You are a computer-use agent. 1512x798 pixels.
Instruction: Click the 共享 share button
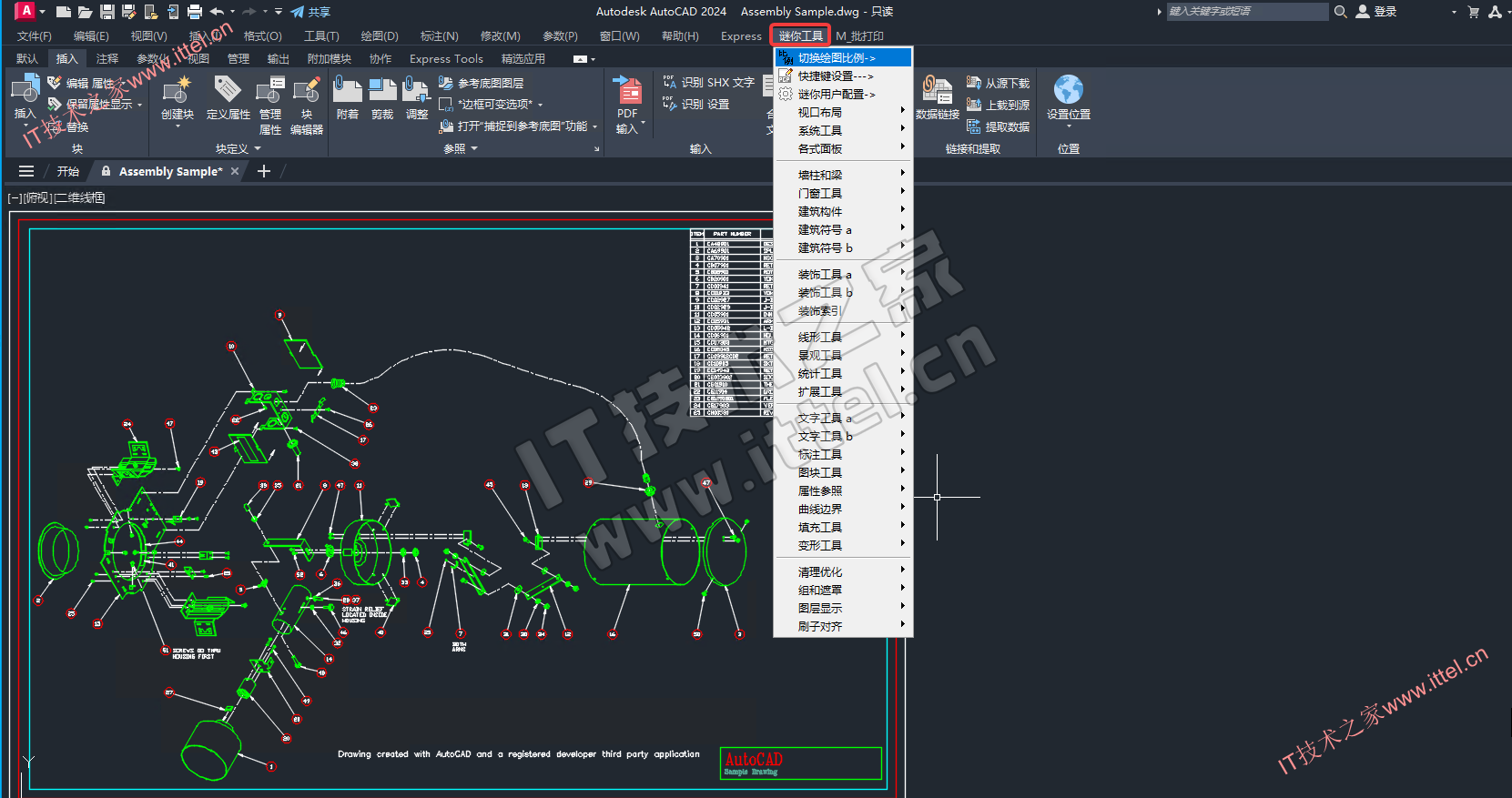[310, 12]
